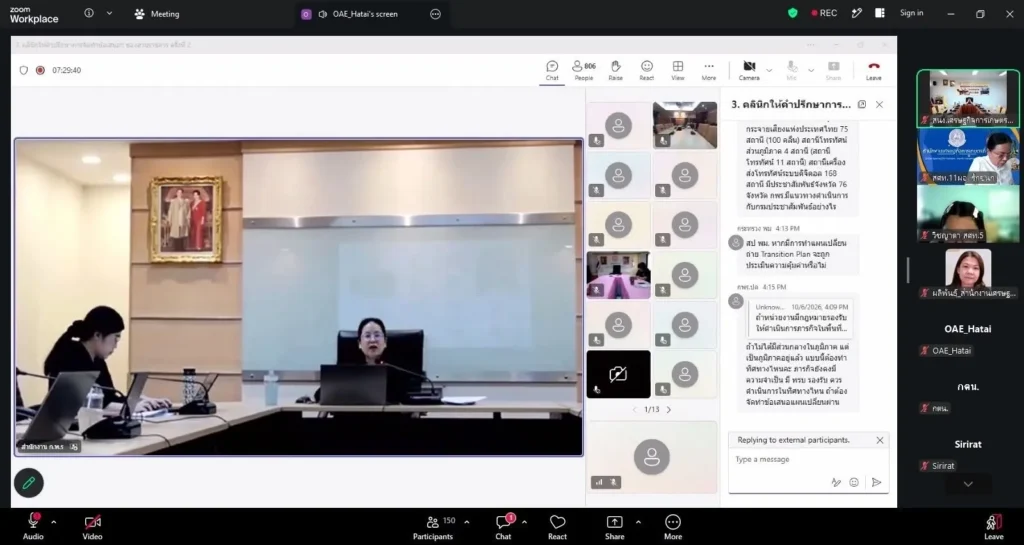The width and height of the screenshot is (1024, 545).
Task: Open the Meeting tab in Zoom title bar
Action: pyautogui.click(x=157, y=14)
